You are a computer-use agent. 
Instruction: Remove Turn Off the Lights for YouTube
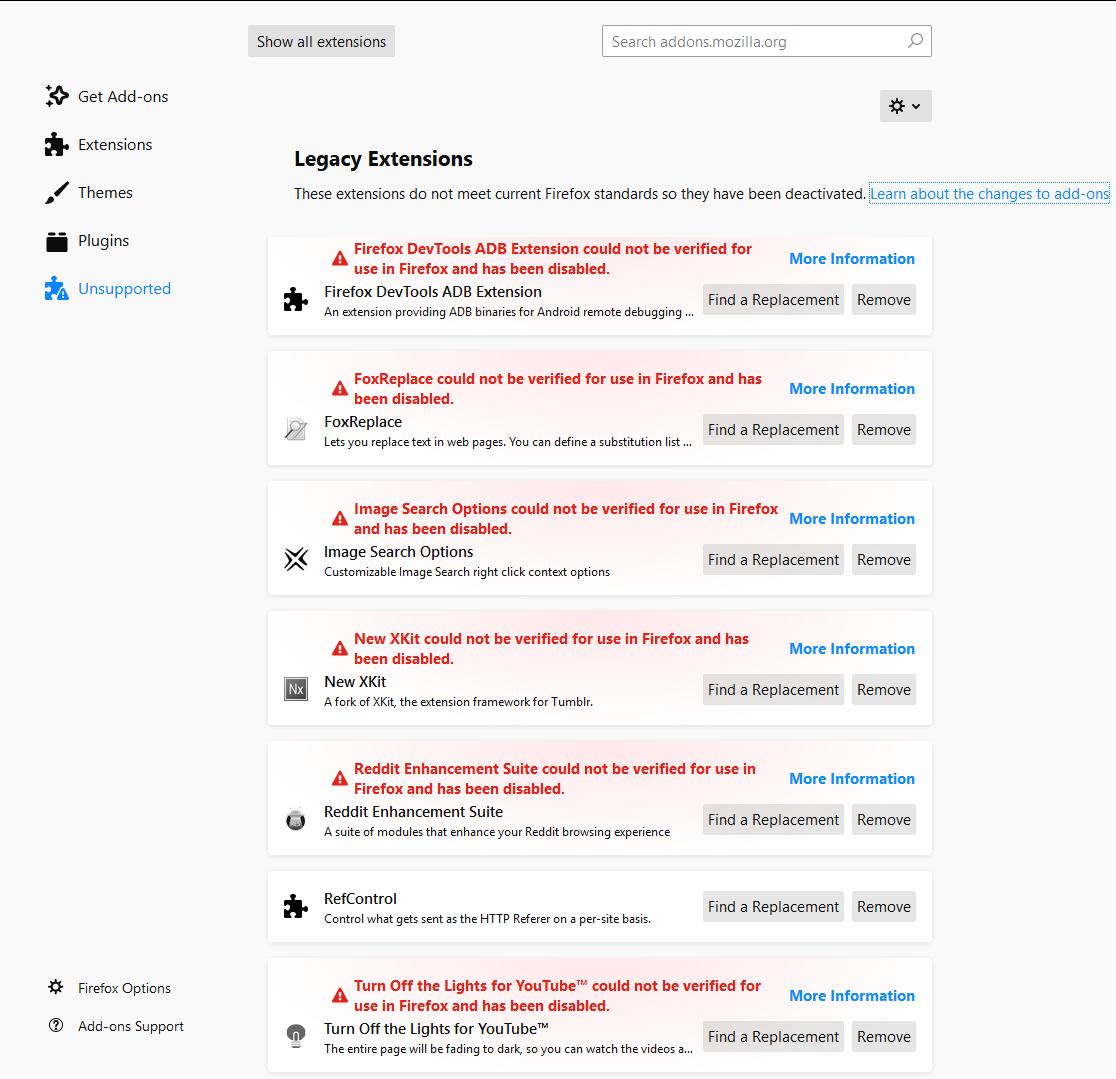[883, 1036]
